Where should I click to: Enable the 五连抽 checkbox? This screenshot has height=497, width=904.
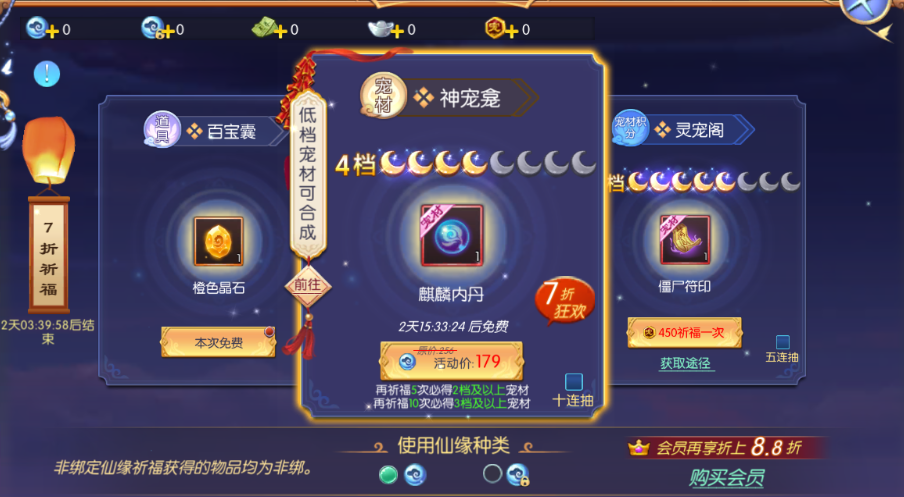(782, 342)
